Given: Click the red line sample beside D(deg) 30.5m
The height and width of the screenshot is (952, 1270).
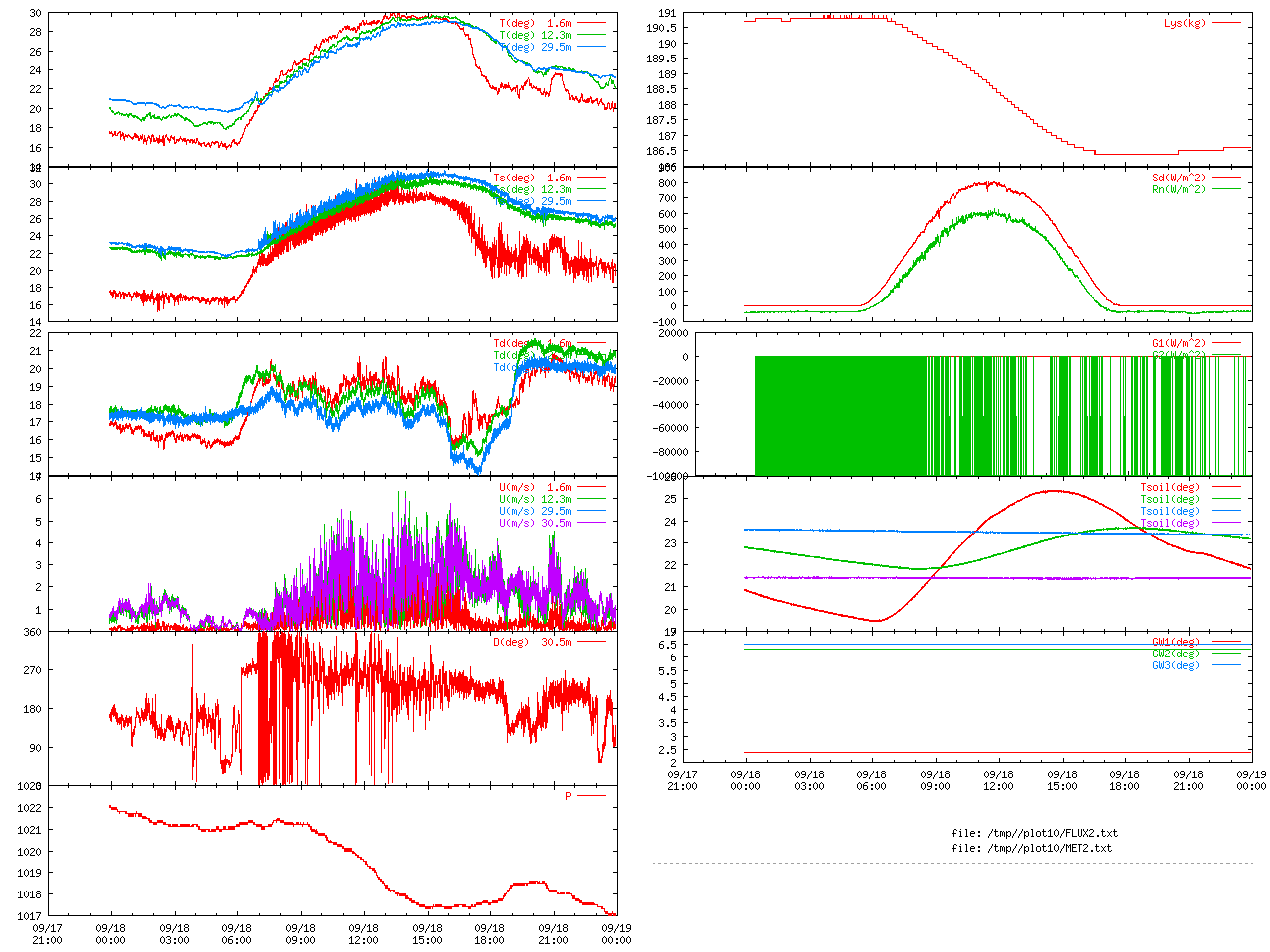Looking at the screenshot, I should click(591, 641).
